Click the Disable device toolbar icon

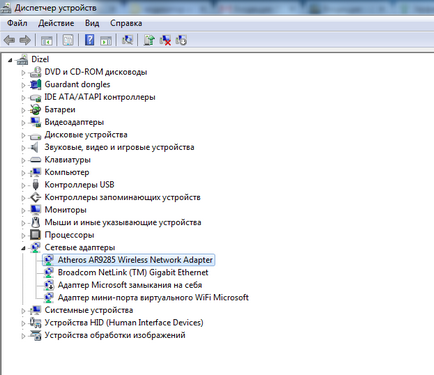181,40
